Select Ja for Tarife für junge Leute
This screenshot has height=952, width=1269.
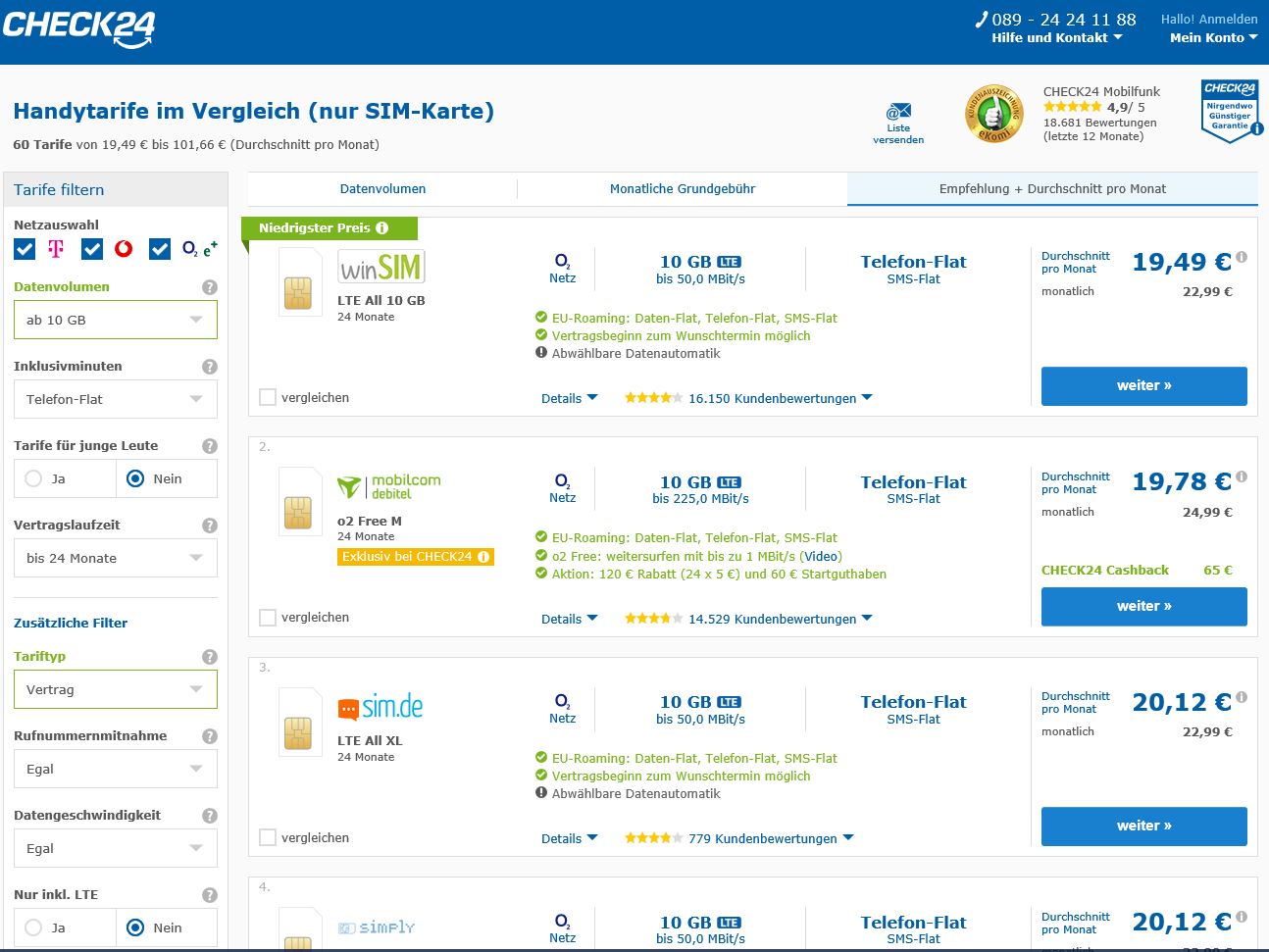click(x=34, y=478)
